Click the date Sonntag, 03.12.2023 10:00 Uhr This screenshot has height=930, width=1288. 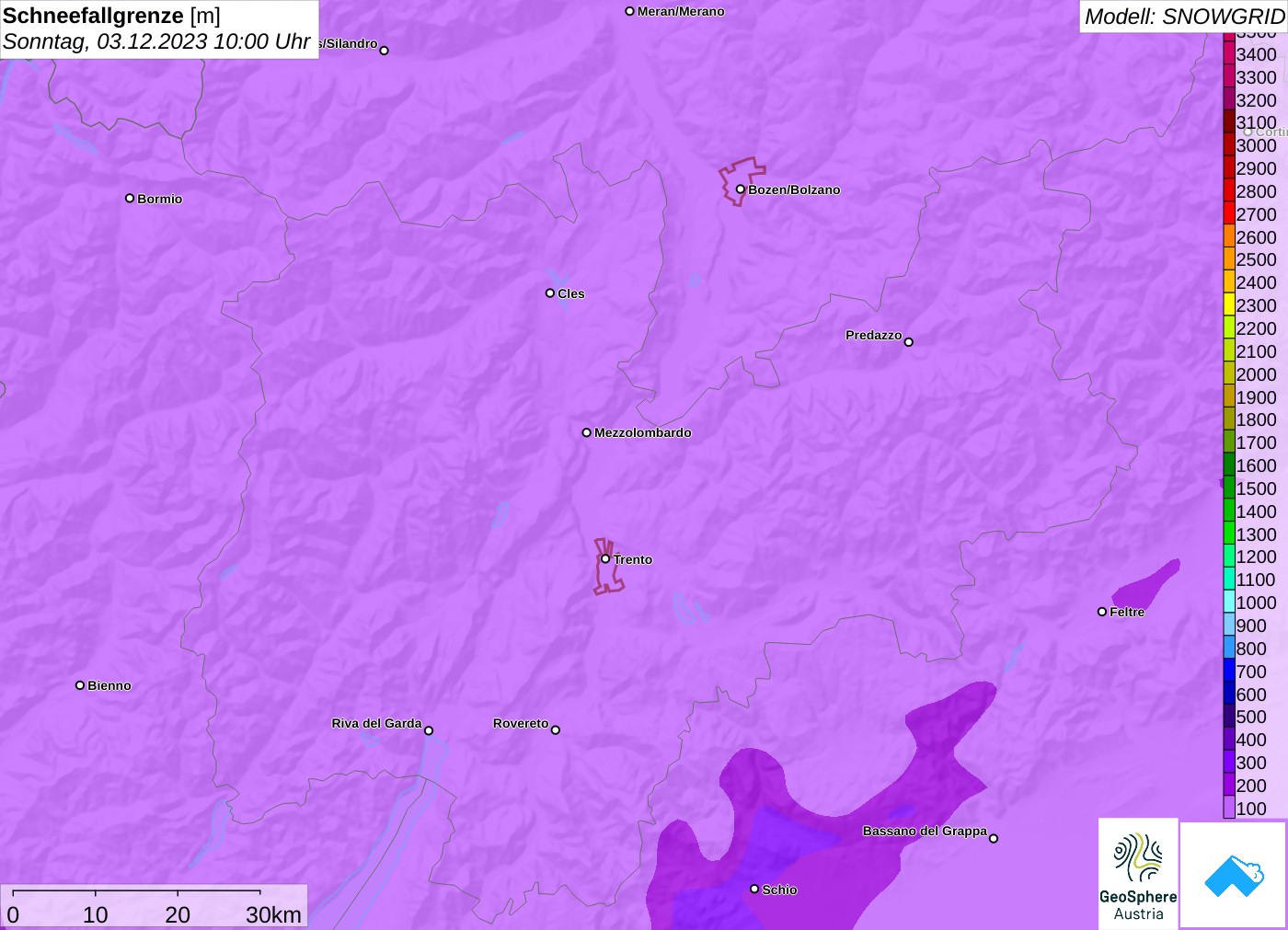tap(156, 41)
